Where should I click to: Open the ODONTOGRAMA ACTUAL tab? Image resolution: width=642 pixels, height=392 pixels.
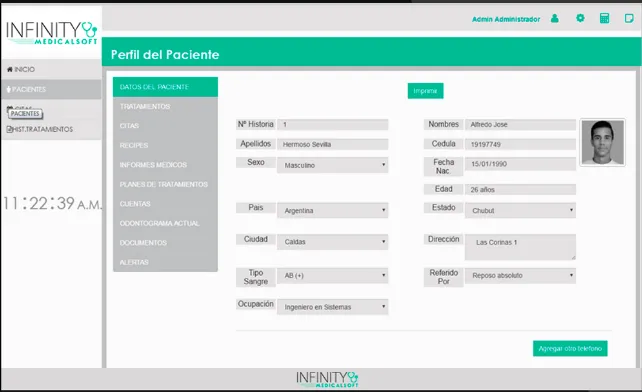(x=165, y=223)
